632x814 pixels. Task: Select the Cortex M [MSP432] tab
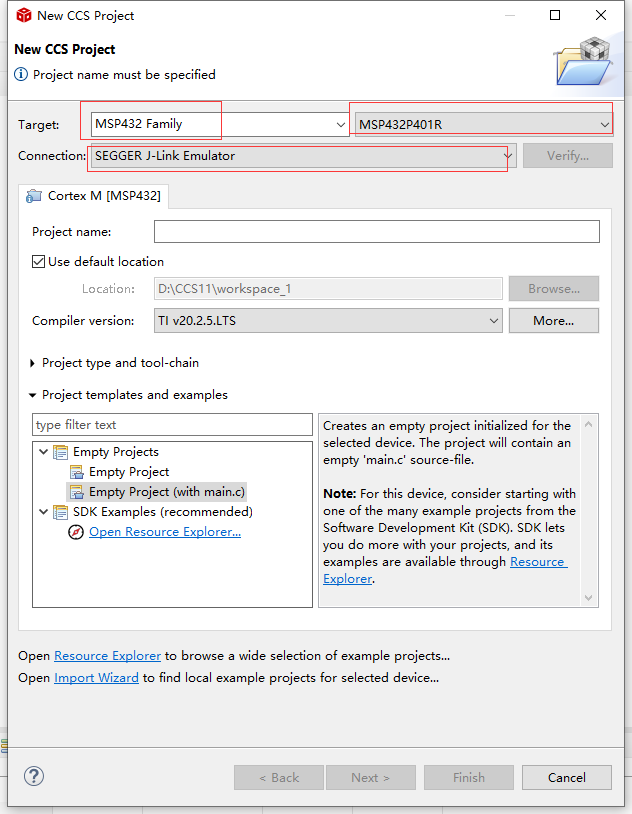point(94,196)
